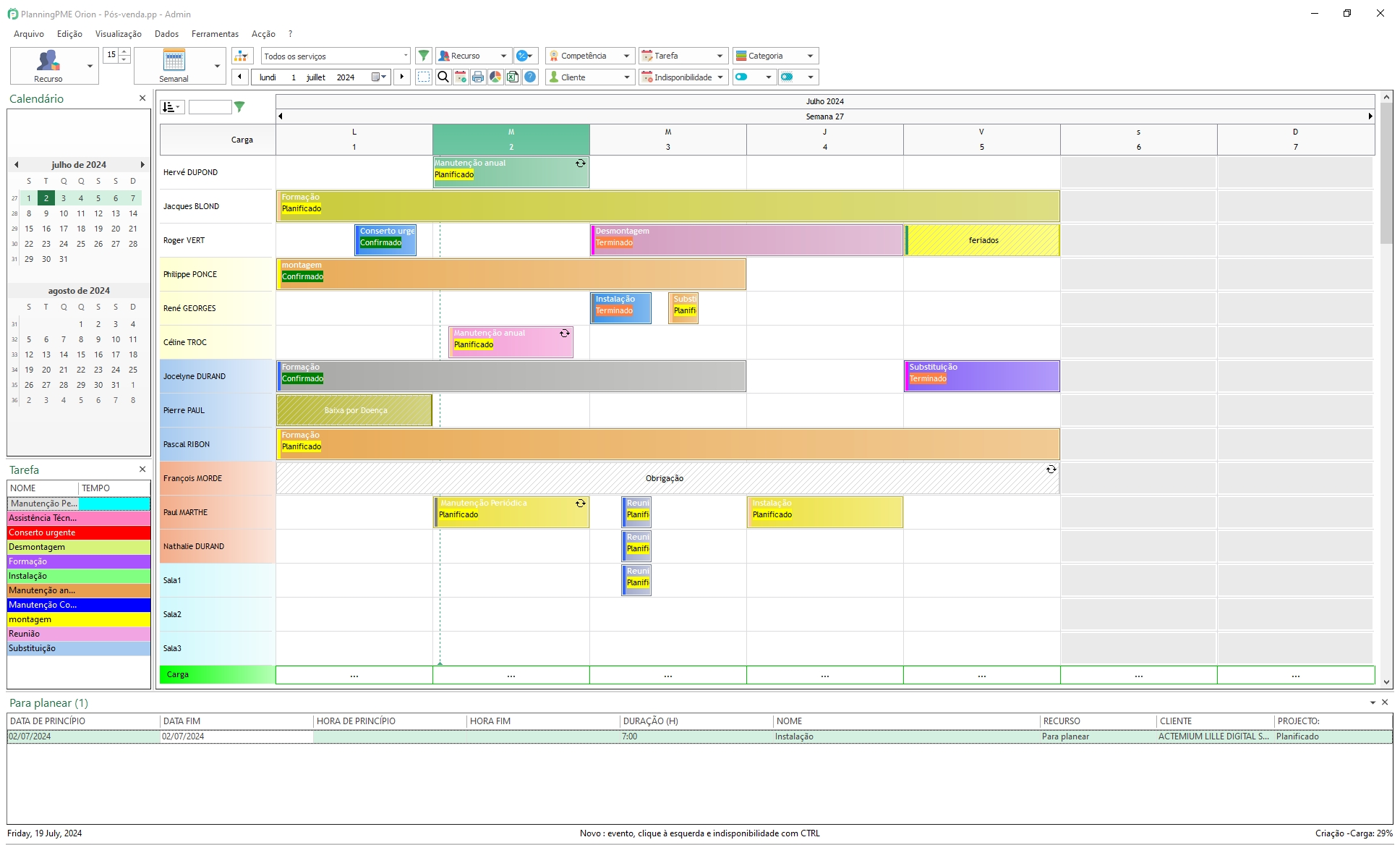Open the blue help question icon
1400x845 pixels.
coord(530,77)
